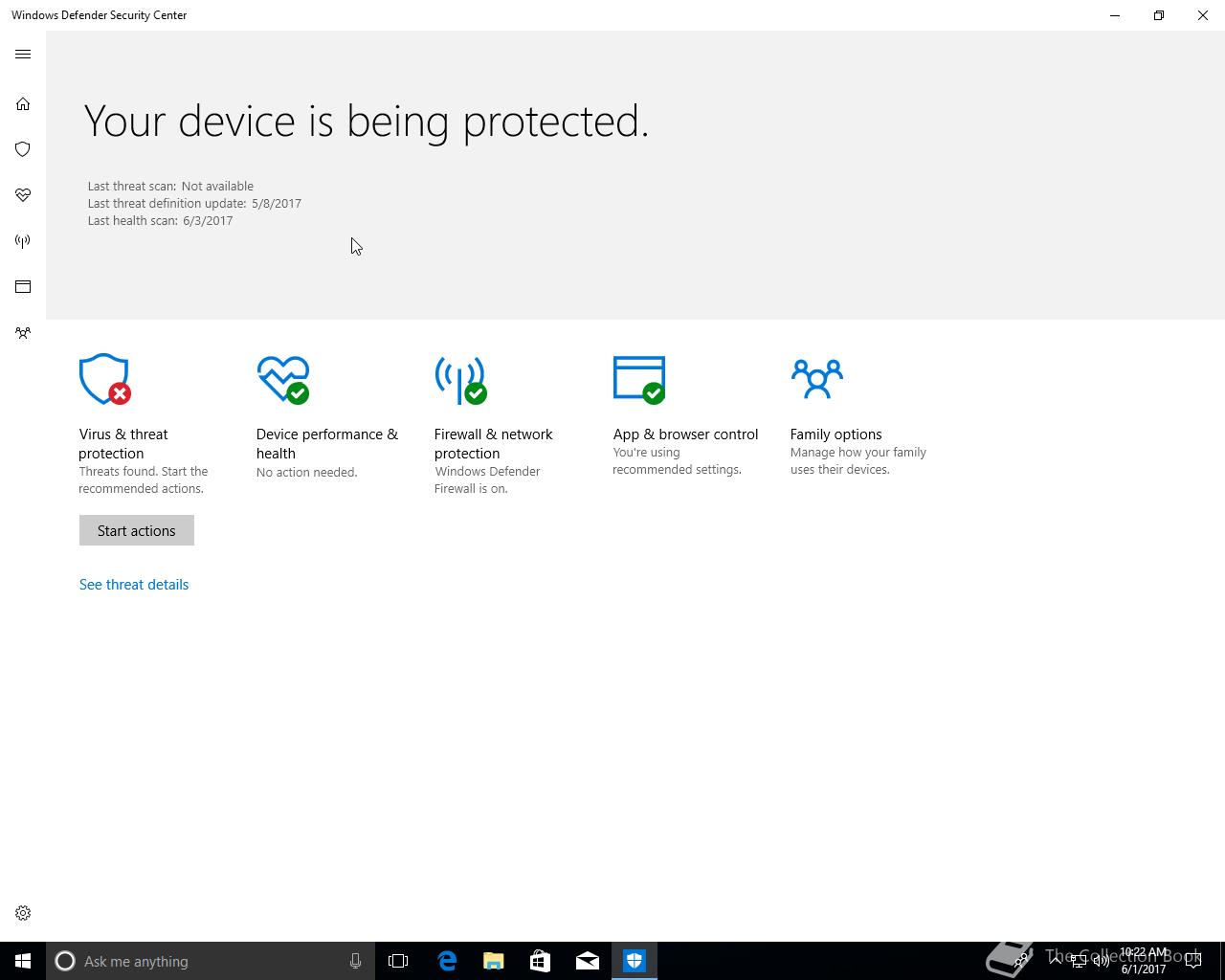Screen dimensions: 1225x980
Task: Open App & browser control title
Action: pos(685,434)
